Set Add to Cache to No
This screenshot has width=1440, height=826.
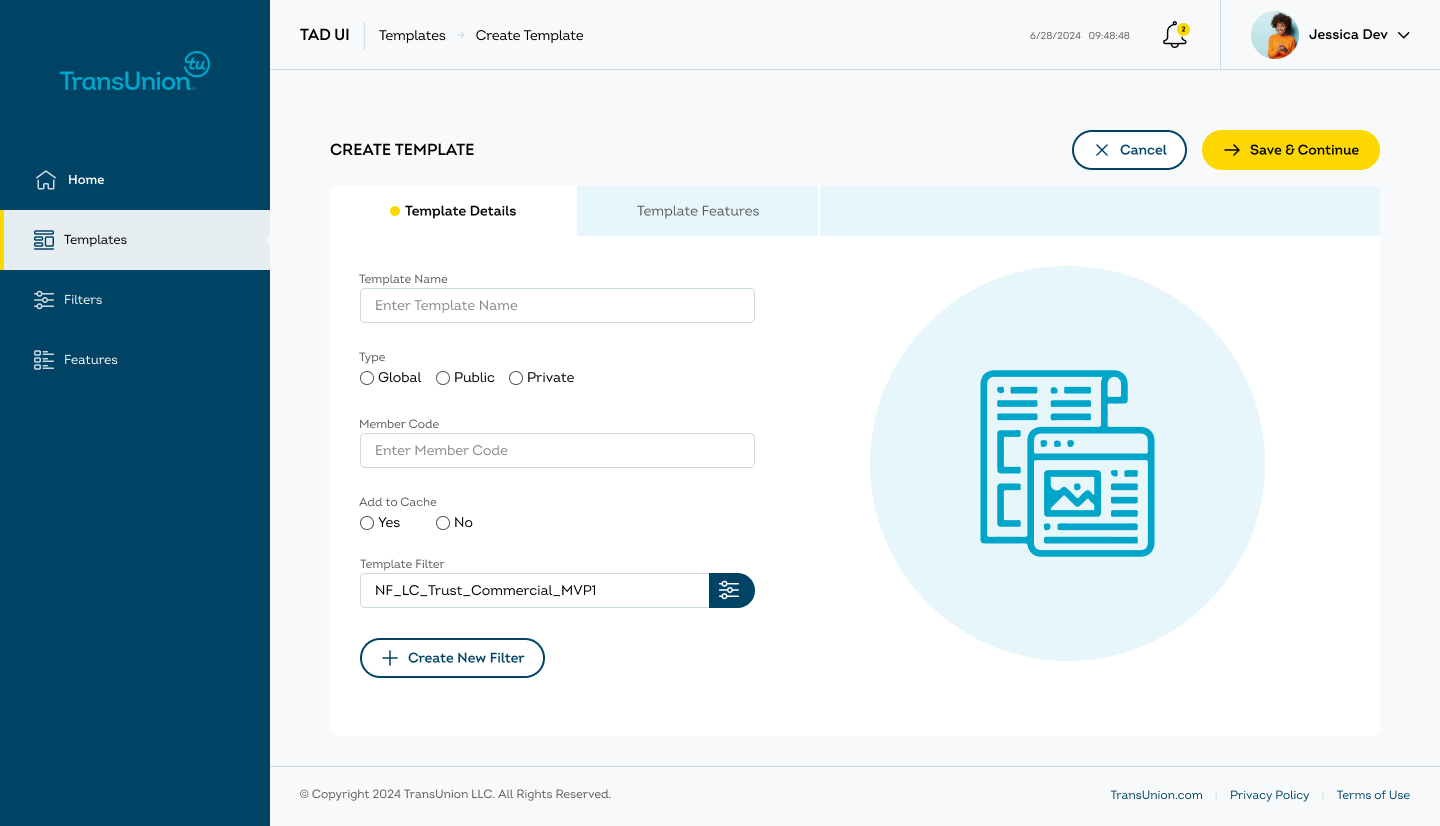click(443, 523)
